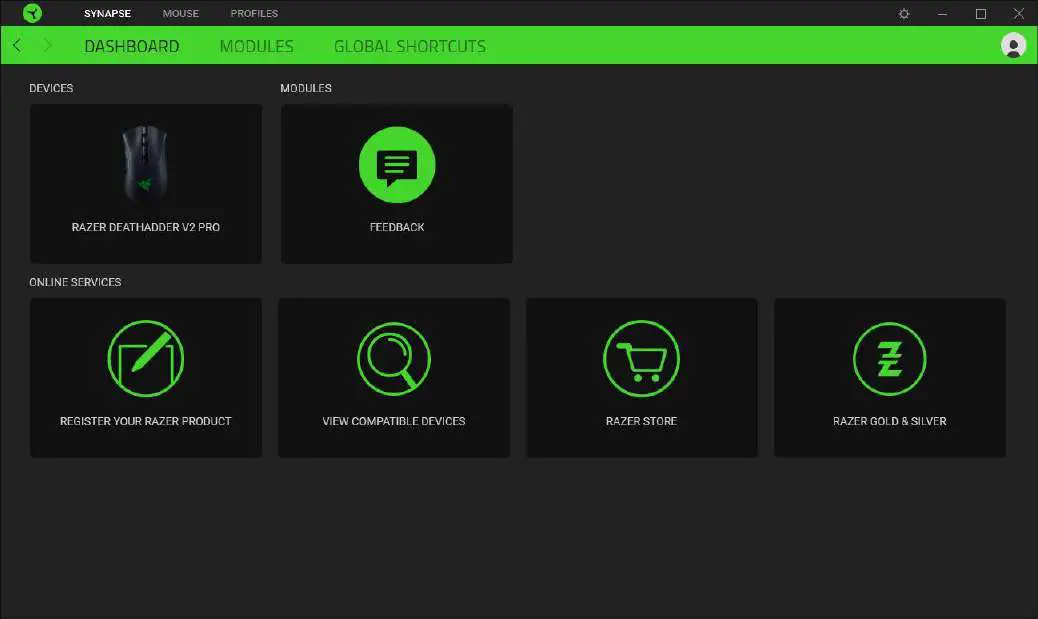The width and height of the screenshot is (1038, 619).
Task: Click the Razer Store shopping cart icon
Action: 641,359
